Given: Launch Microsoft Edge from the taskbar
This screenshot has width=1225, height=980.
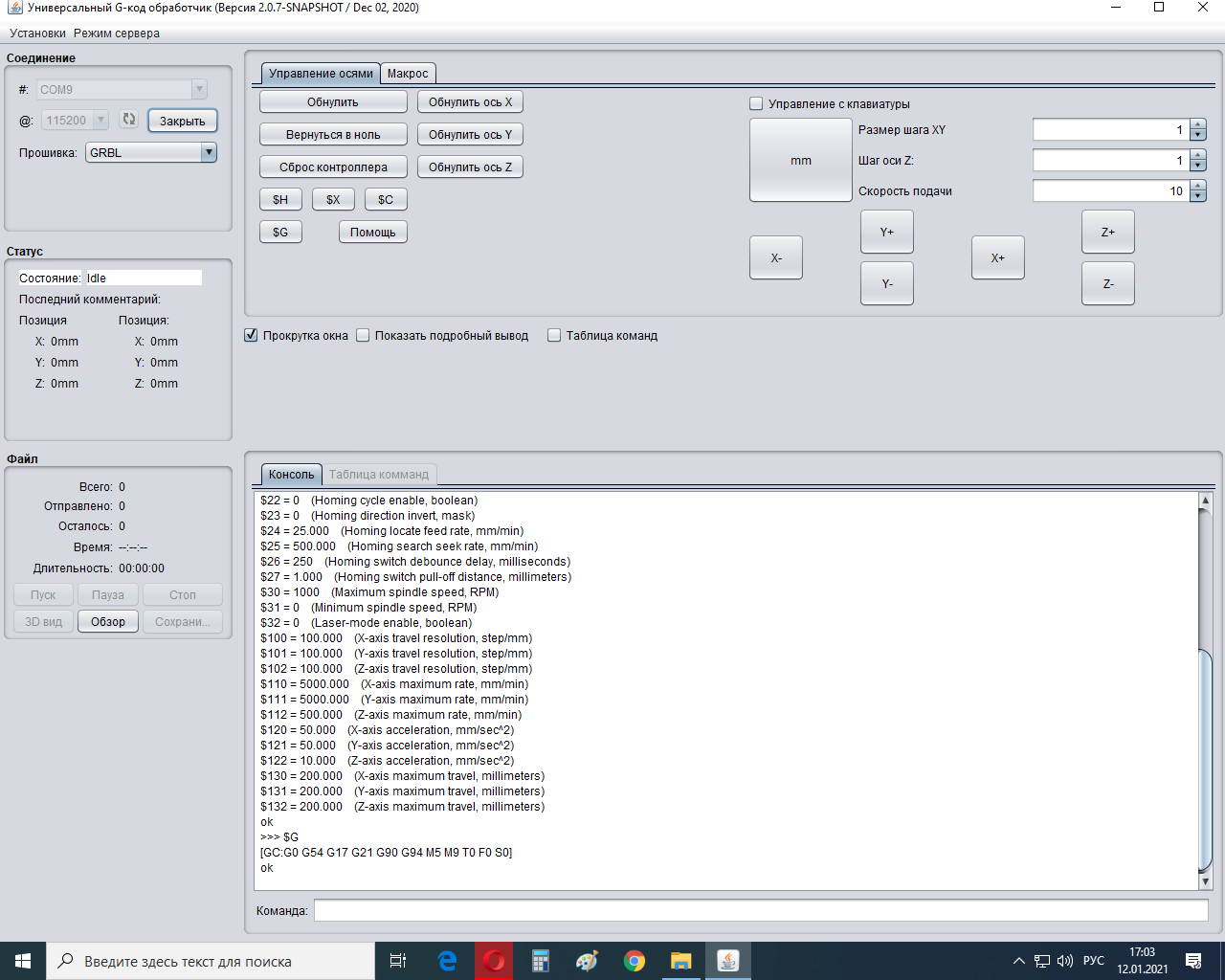Looking at the screenshot, I should (x=447, y=961).
